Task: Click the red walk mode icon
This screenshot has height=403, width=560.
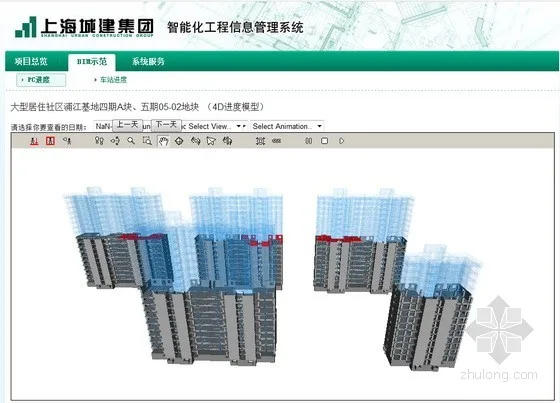Action: point(34,141)
